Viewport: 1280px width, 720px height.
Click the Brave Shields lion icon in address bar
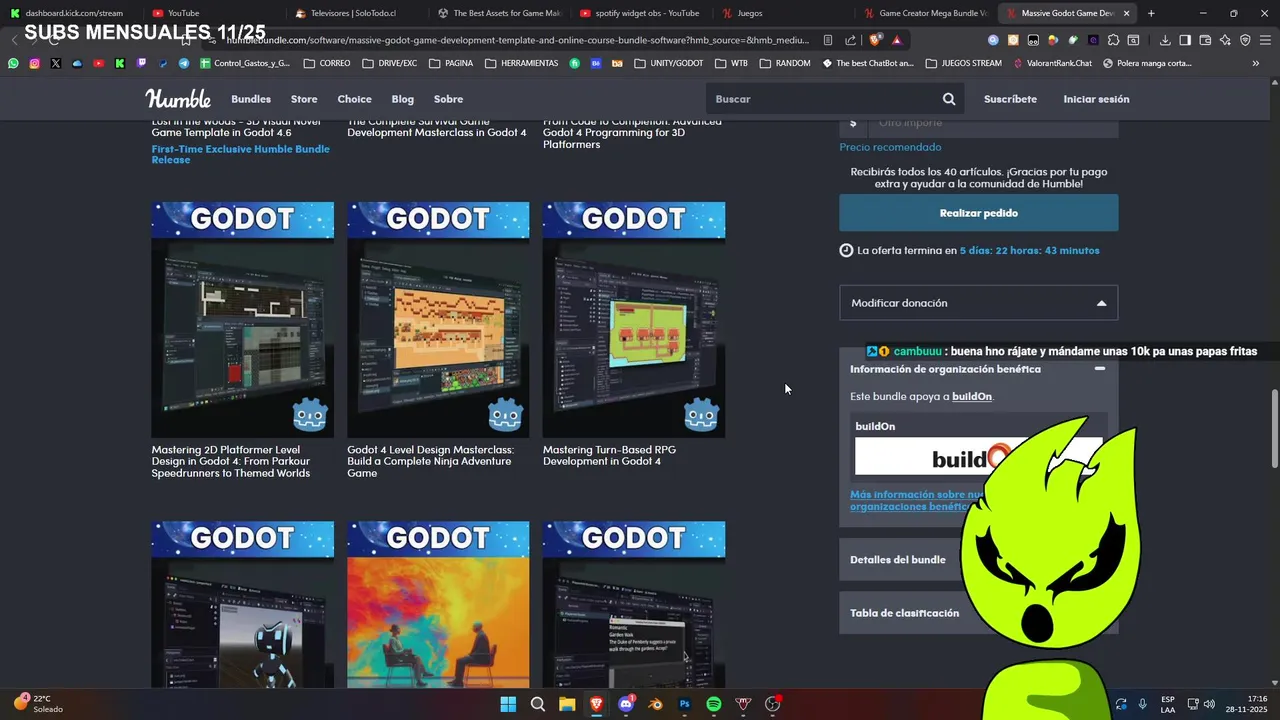coord(876,40)
